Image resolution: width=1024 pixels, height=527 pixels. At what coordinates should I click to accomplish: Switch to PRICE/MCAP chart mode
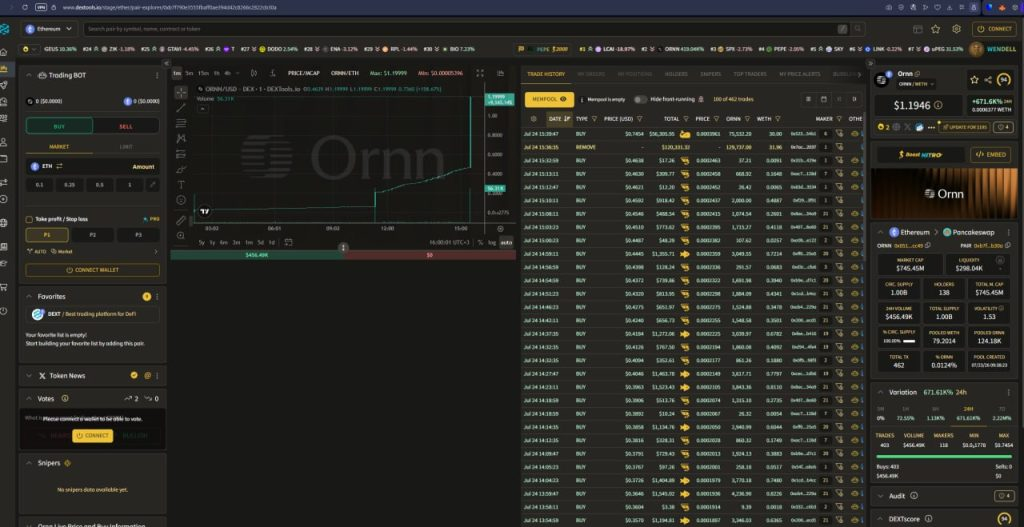(304, 73)
